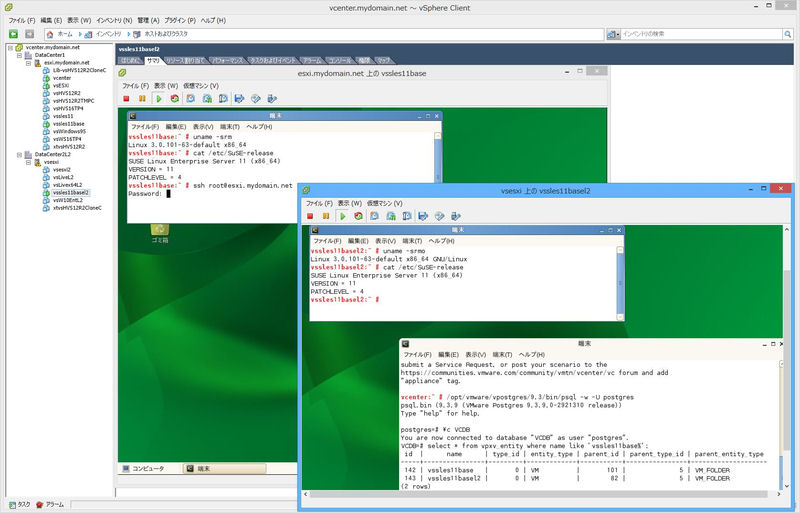Click reset icon in vssles11base console toolbar
This screenshot has height=513, width=800.
[x=174, y=99]
